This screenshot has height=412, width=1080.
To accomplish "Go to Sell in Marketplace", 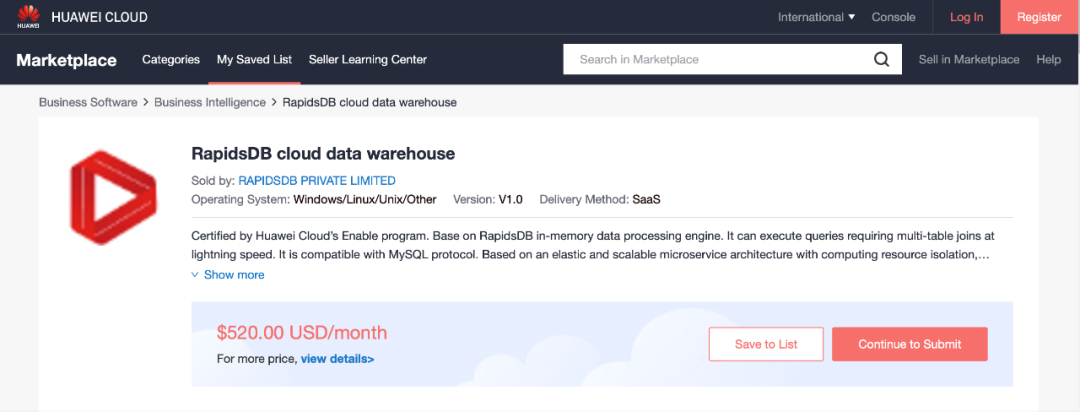I will coord(969,59).
